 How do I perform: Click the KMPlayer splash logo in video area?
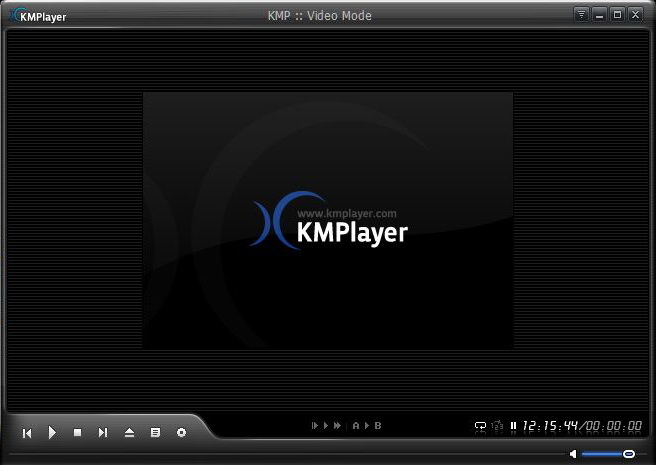coord(329,221)
